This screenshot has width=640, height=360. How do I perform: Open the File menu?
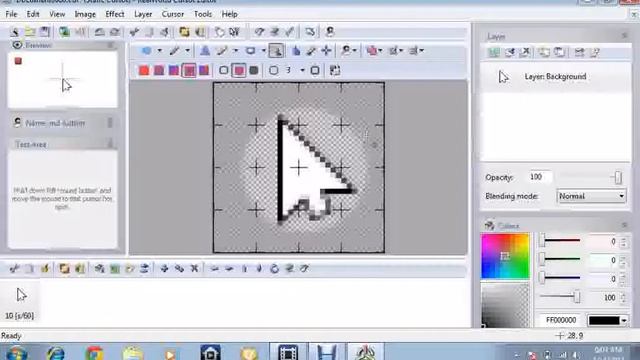click(11, 14)
